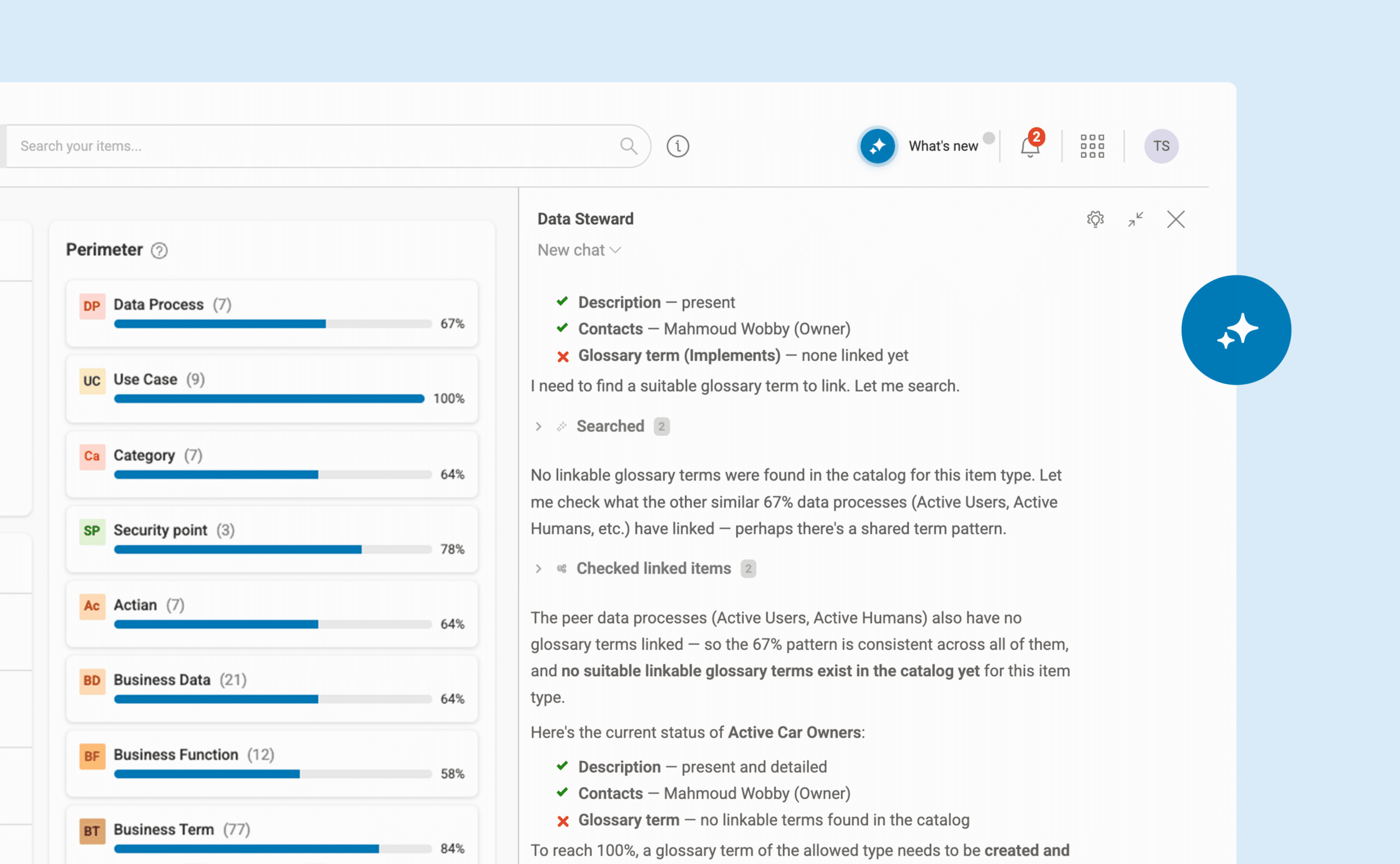Click the search magnifier icon
This screenshot has width=1400, height=864.
click(628, 145)
